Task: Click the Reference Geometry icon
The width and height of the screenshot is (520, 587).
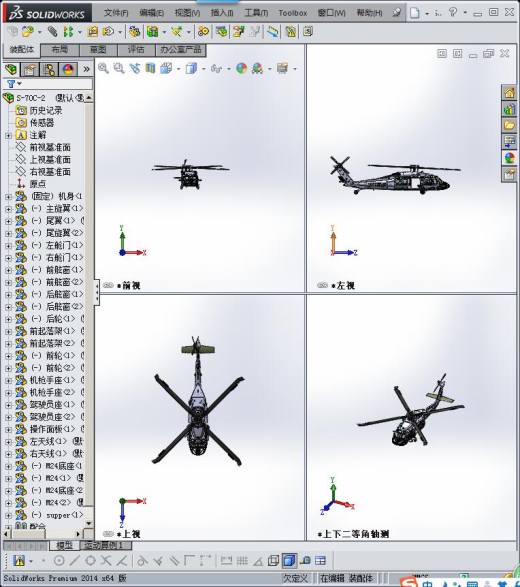Action: click(176, 32)
